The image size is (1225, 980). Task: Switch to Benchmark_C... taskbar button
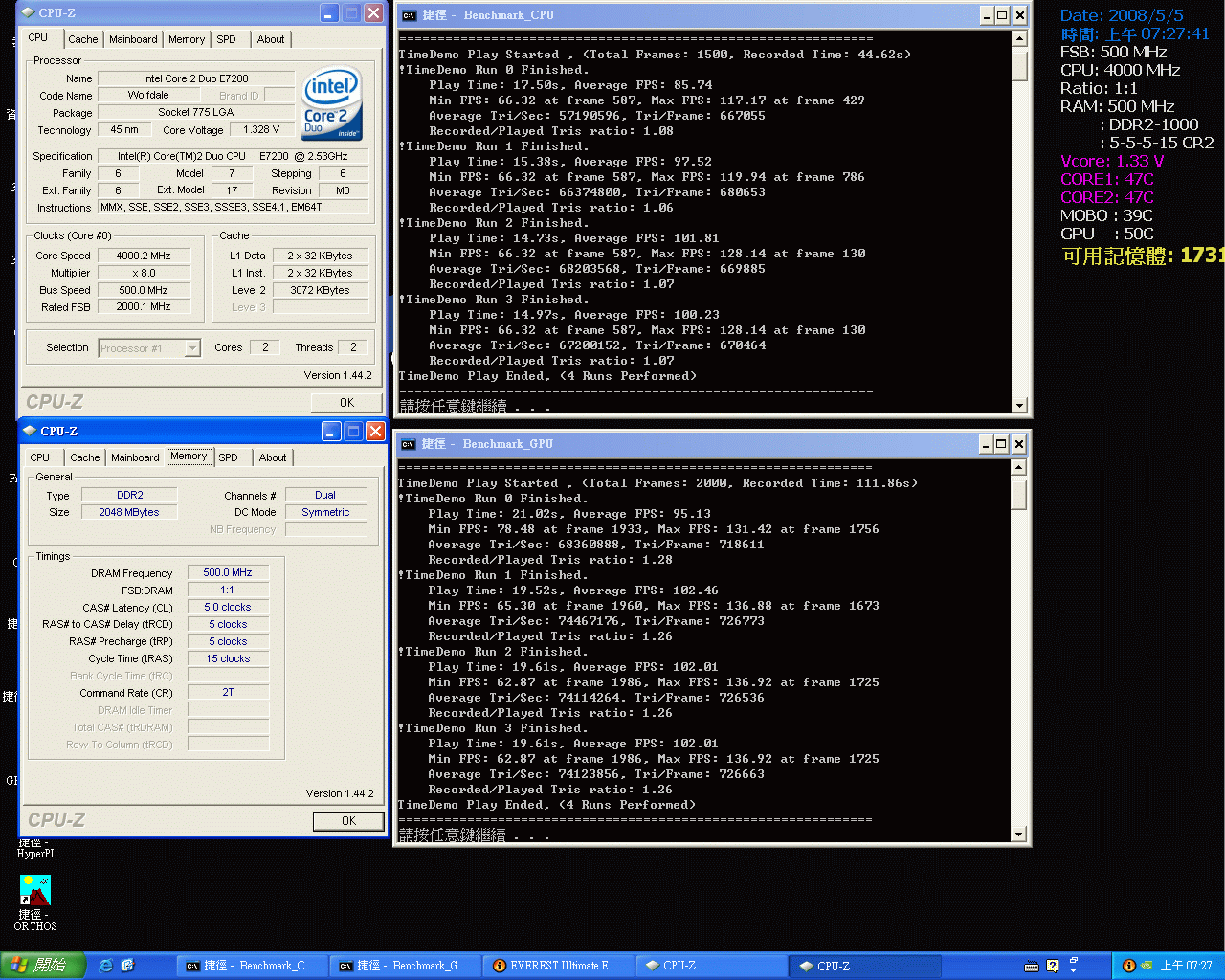tap(251, 966)
